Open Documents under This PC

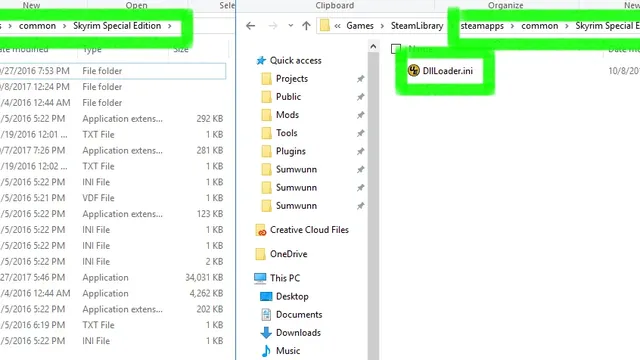299,314
